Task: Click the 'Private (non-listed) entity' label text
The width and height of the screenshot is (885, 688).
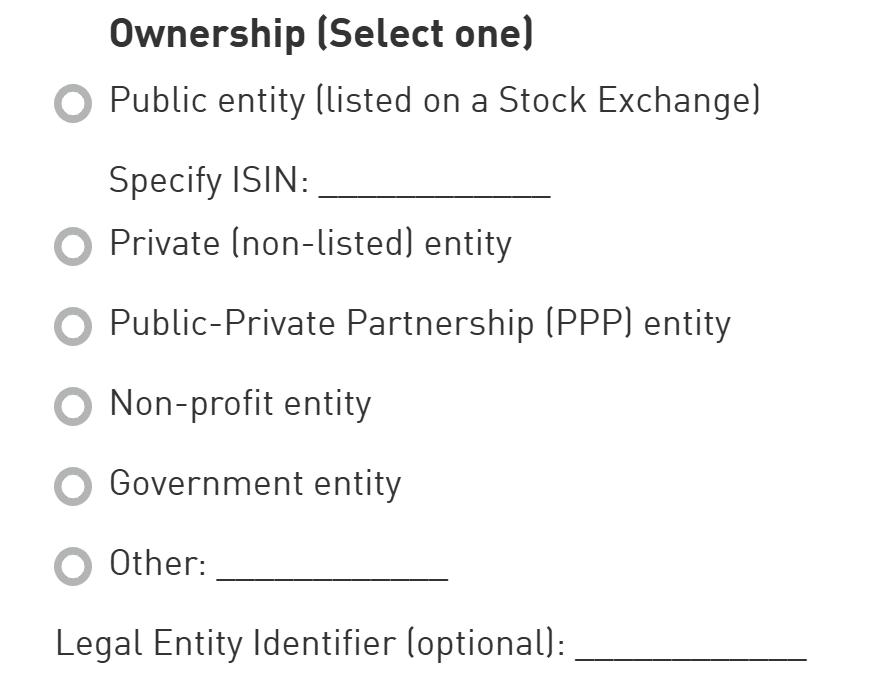Action: [310, 244]
